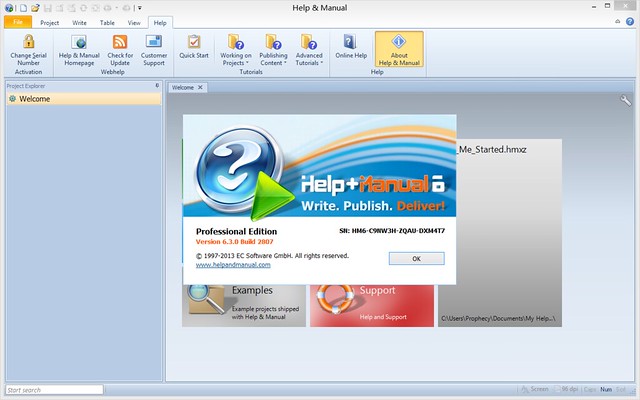This screenshot has height=400, width=640.
Task: Select the Help ribbon tab
Action: point(160,23)
